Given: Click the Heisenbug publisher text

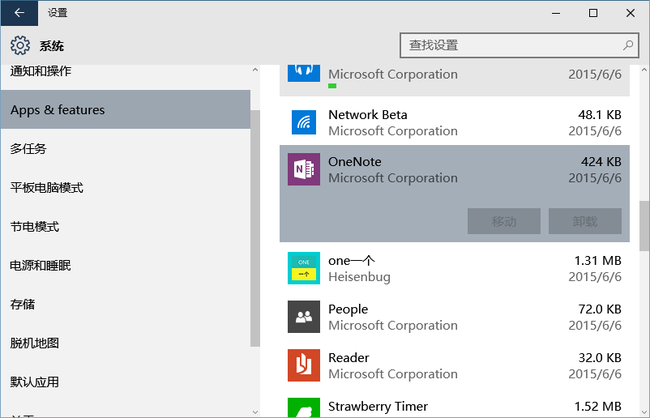Looking at the screenshot, I should pyautogui.click(x=359, y=277).
